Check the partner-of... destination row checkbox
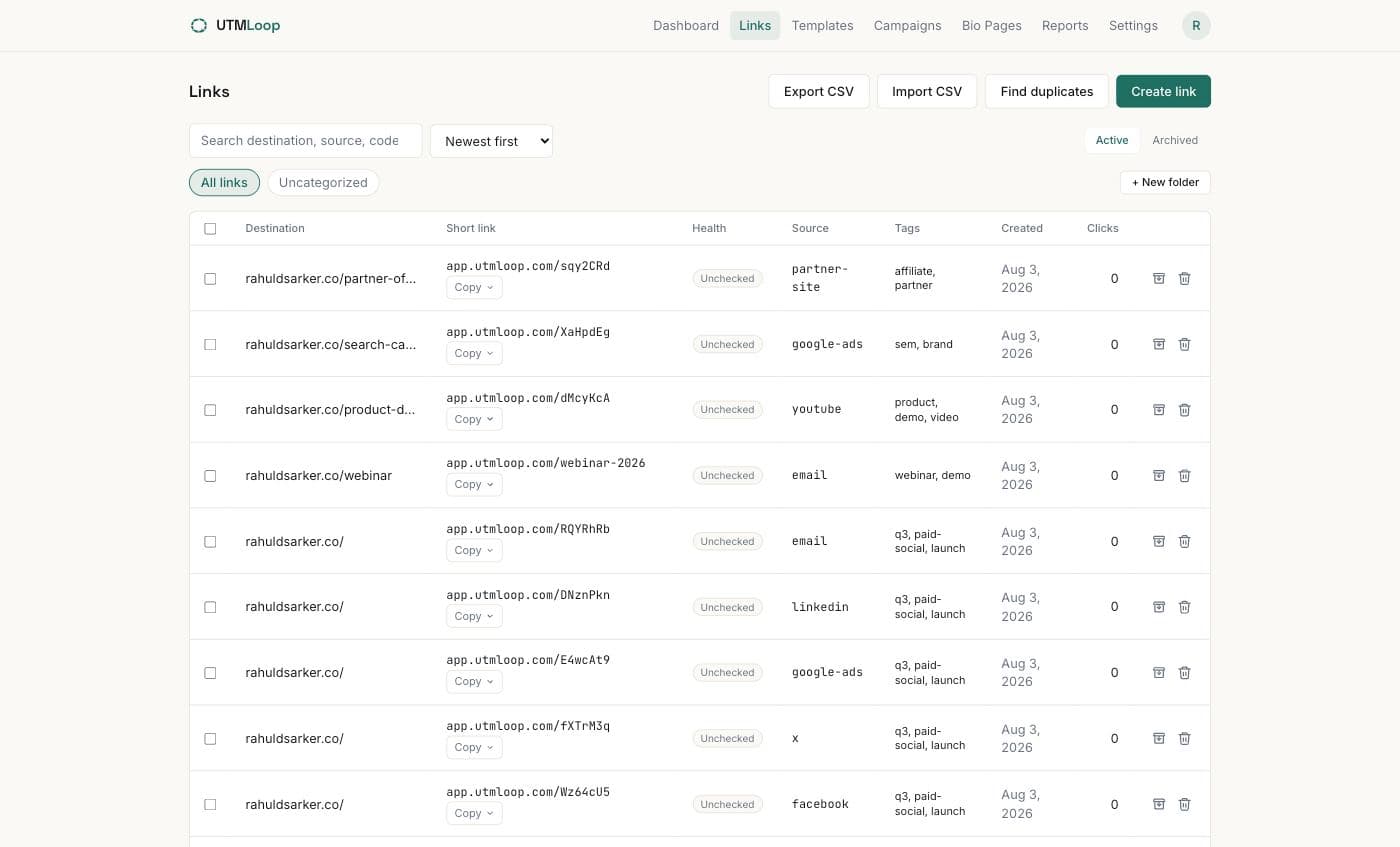Image resolution: width=1400 pixels, height=847 pixels. click(210, 278)
